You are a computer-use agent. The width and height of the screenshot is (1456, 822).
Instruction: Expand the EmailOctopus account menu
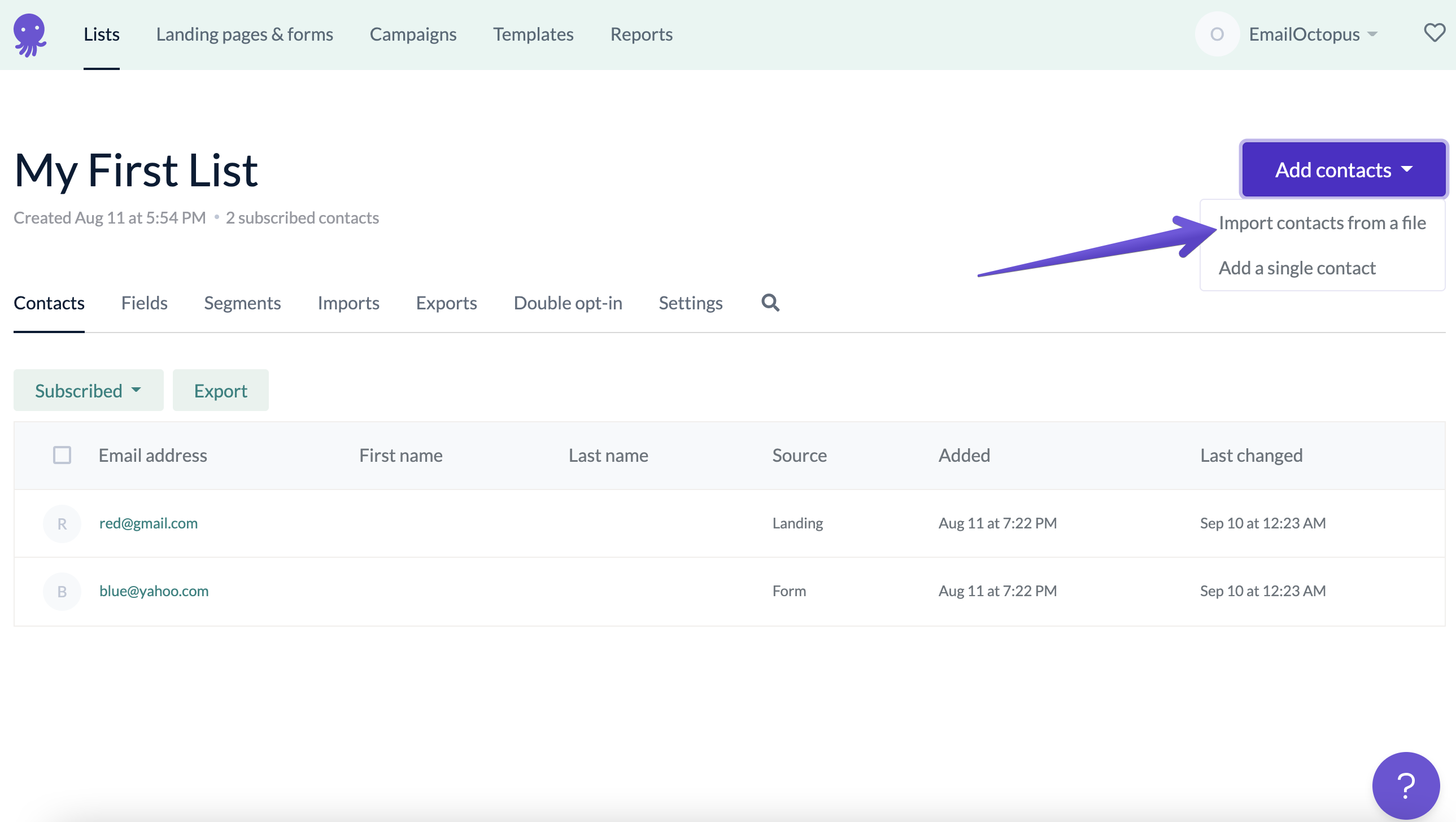click(x=1313, y=34)
